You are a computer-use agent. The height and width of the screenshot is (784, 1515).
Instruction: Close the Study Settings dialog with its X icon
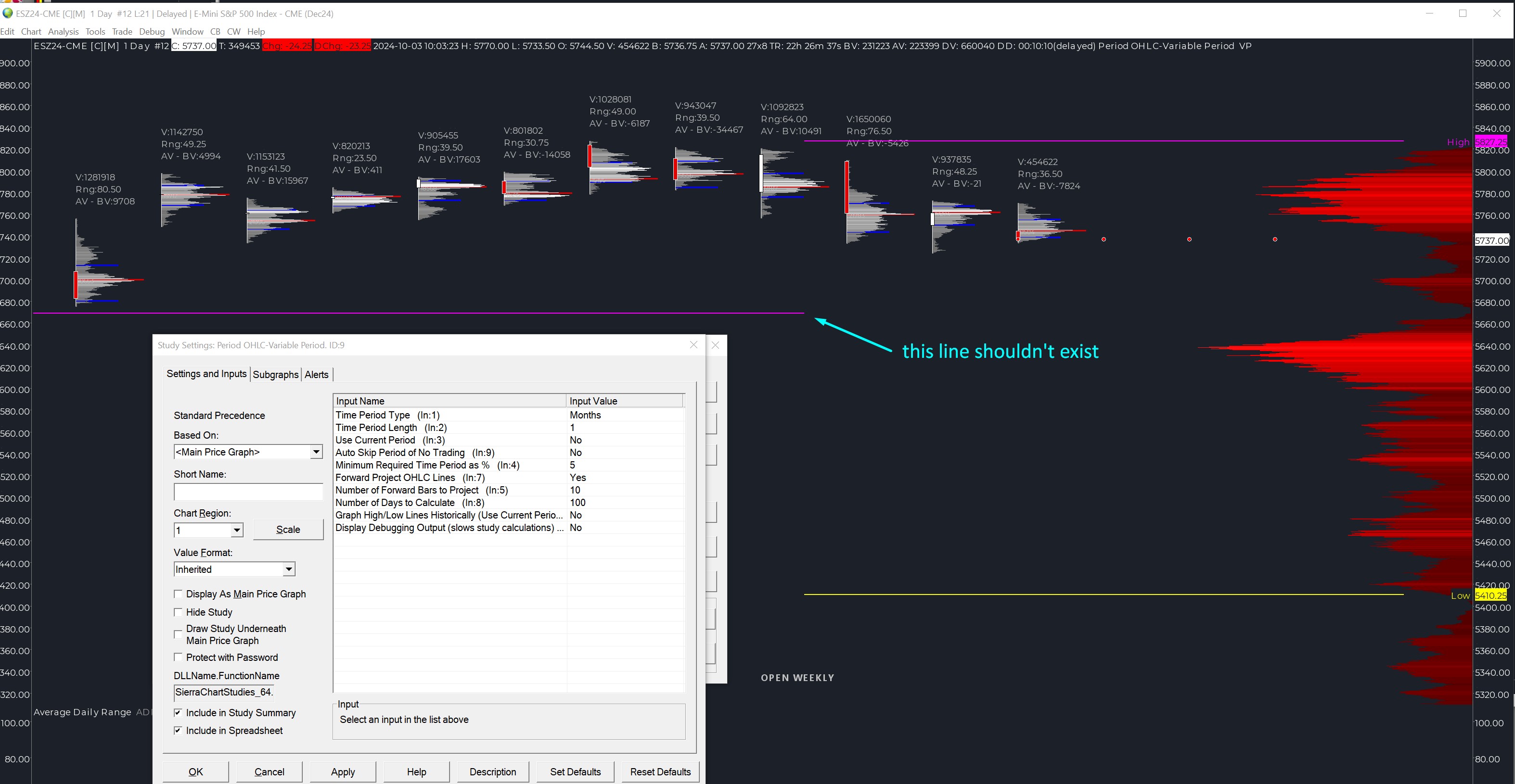coord(693,345)
